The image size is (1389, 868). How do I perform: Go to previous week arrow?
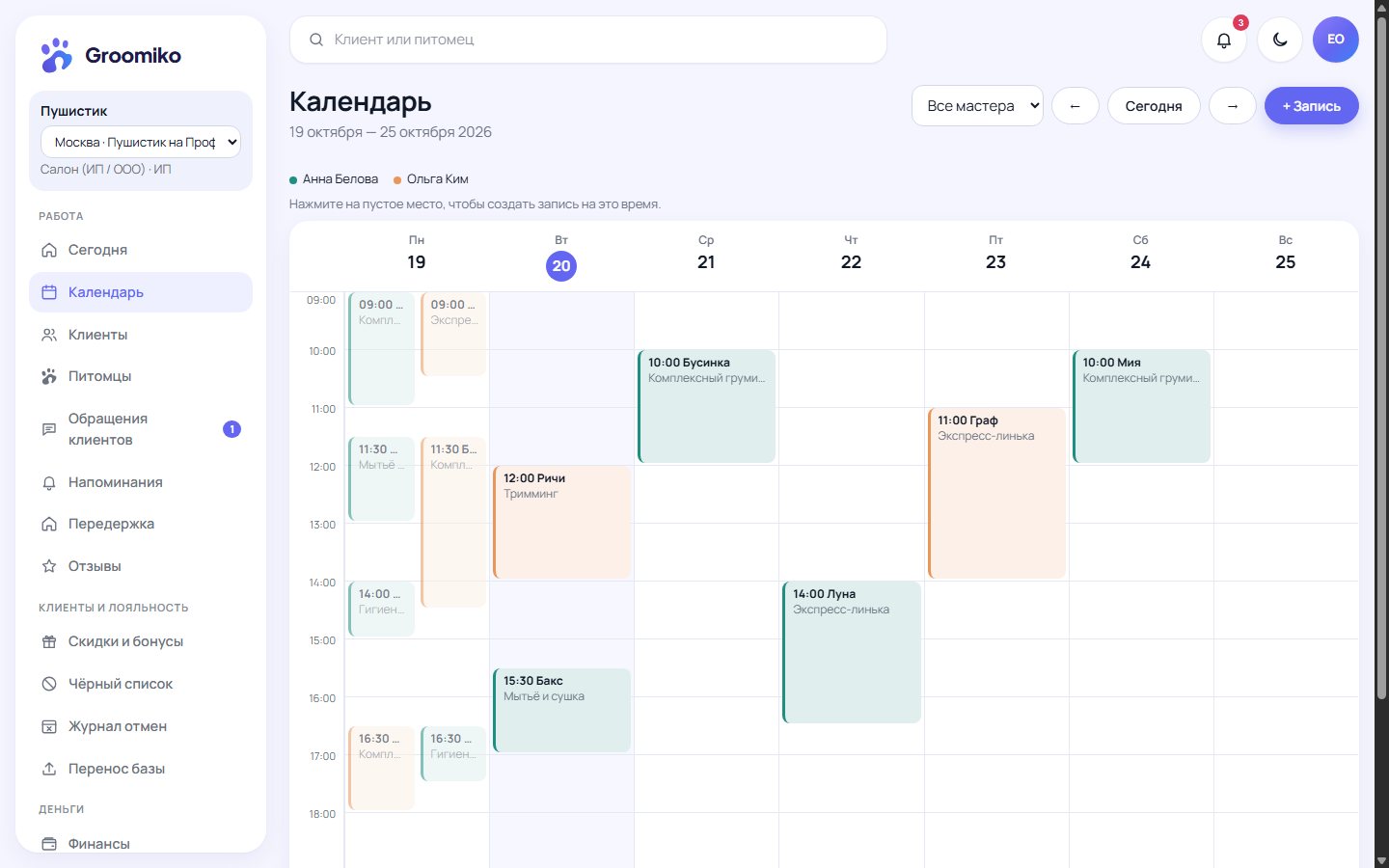click(1076, 106)
